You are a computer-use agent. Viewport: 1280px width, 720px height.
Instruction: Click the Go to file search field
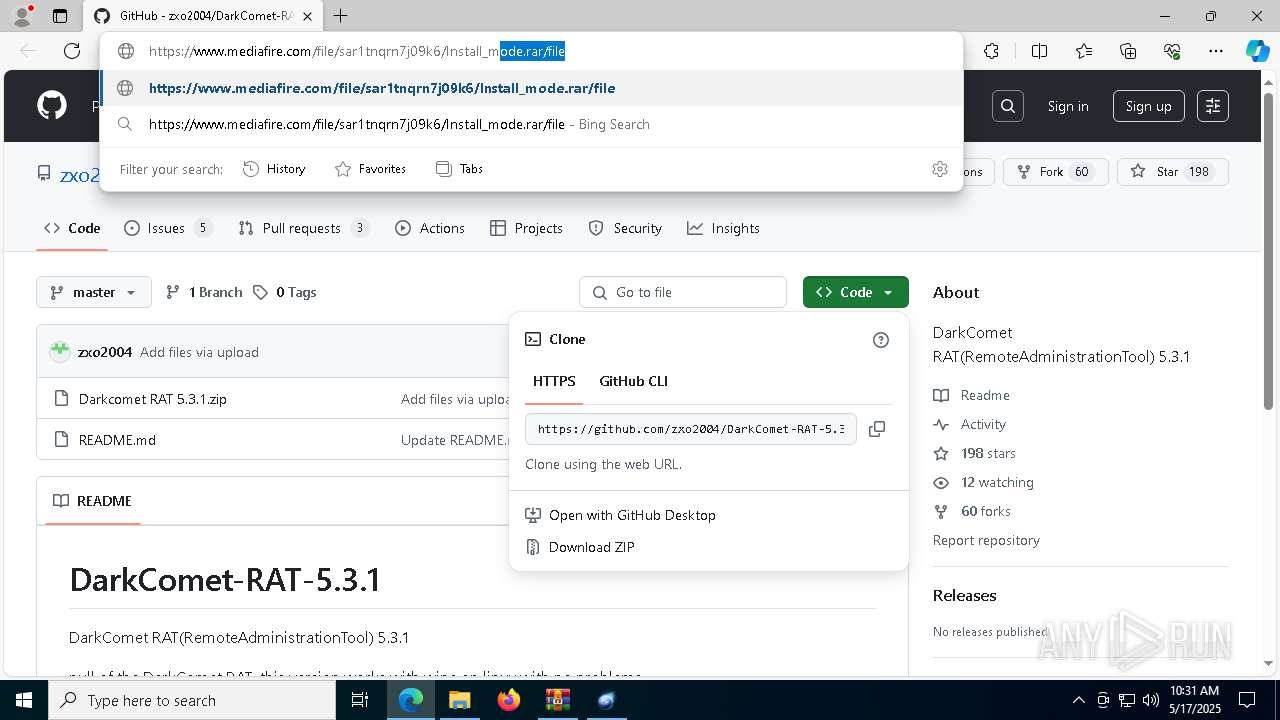683,292
